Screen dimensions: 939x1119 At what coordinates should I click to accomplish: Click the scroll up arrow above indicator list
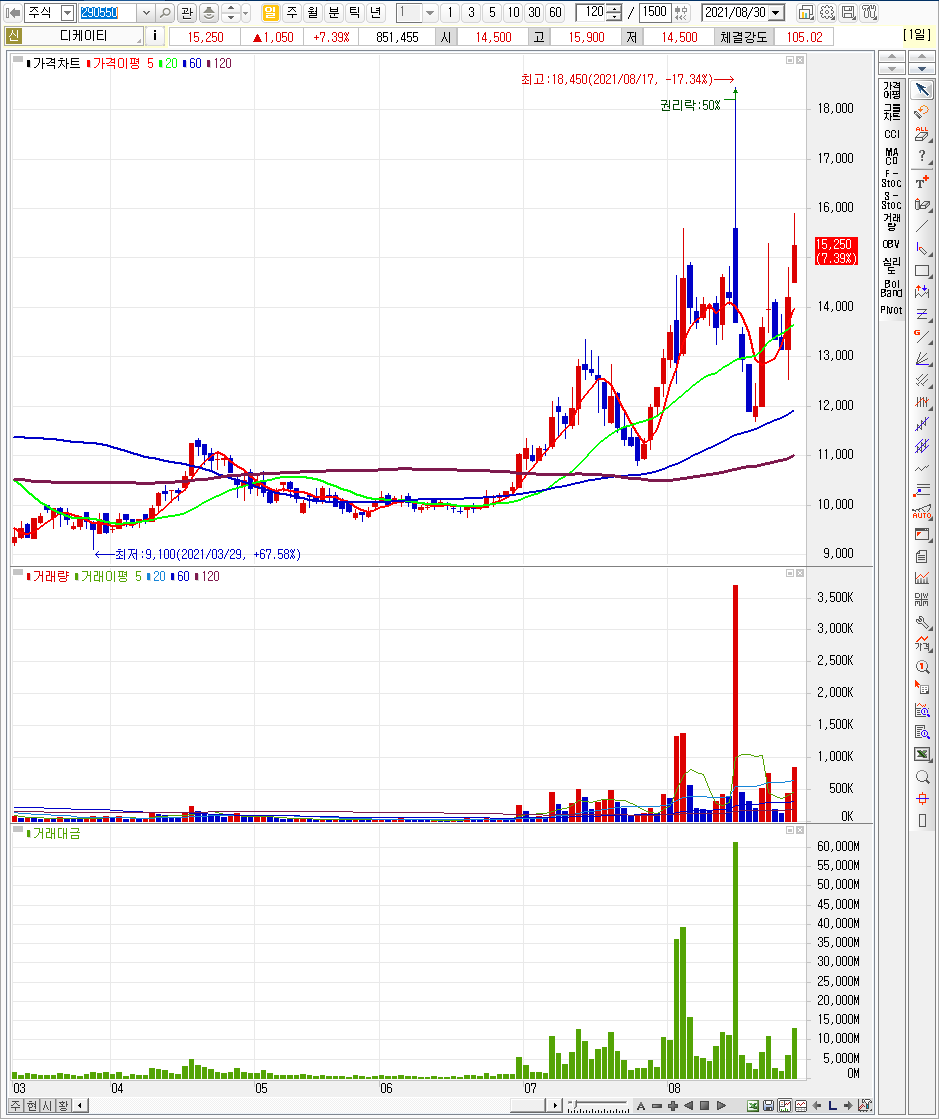click(x=892, y=57)
